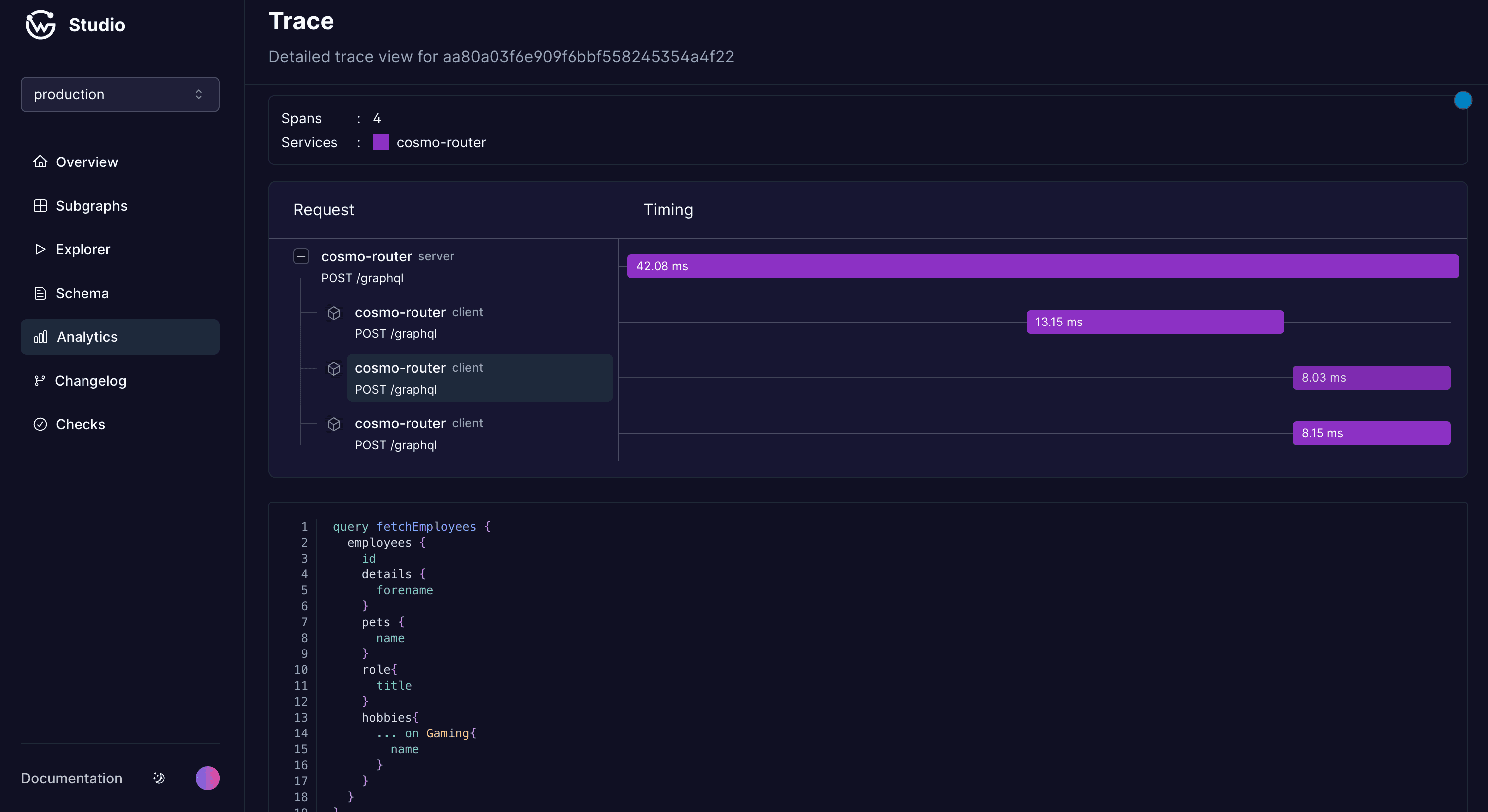Click the Changelog navigation icon
This screenshot has width=1488, height=812.
tap(39, 381)
